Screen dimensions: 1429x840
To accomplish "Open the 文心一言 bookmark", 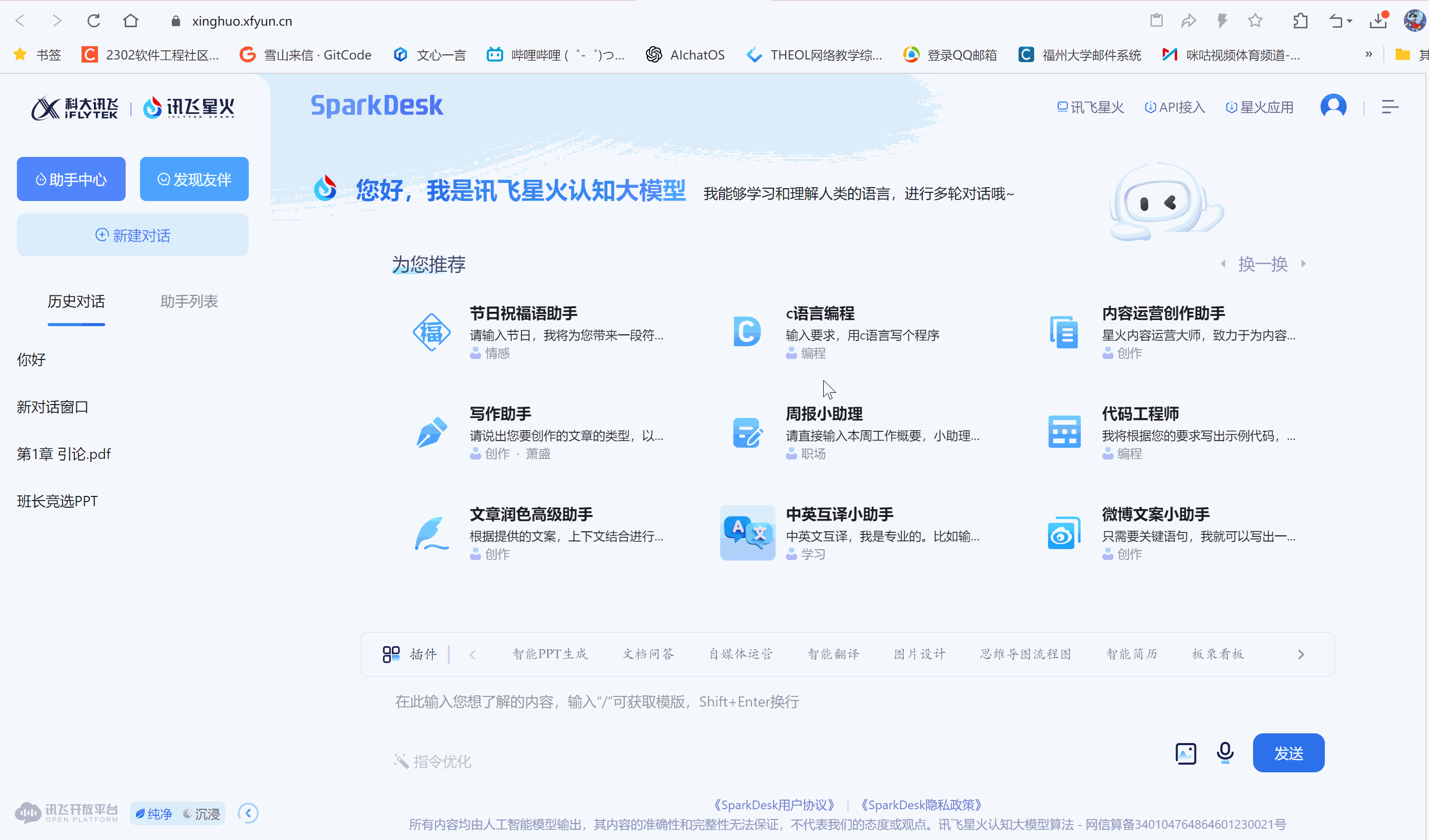I will (429, 54).
